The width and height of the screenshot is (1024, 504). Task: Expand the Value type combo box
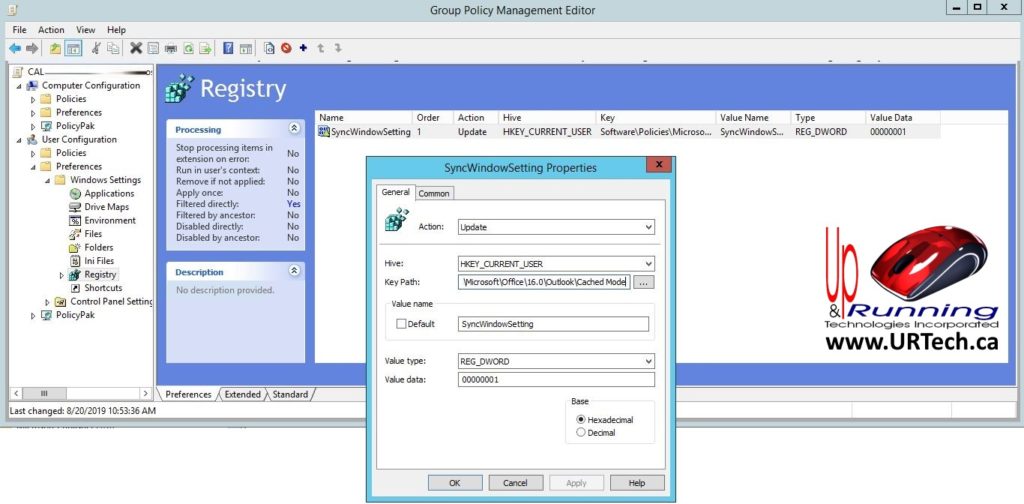tap(555, 361)
